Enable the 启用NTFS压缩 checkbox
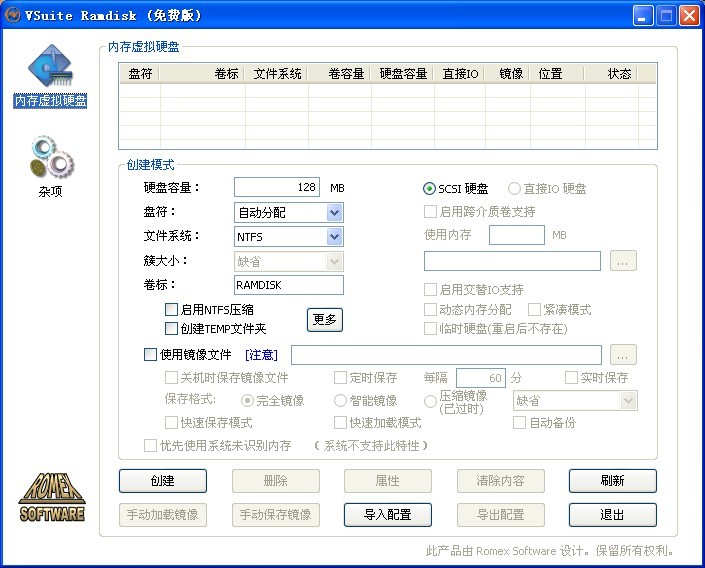The width and height of the screenshot is (705, 568). [172, 310]
